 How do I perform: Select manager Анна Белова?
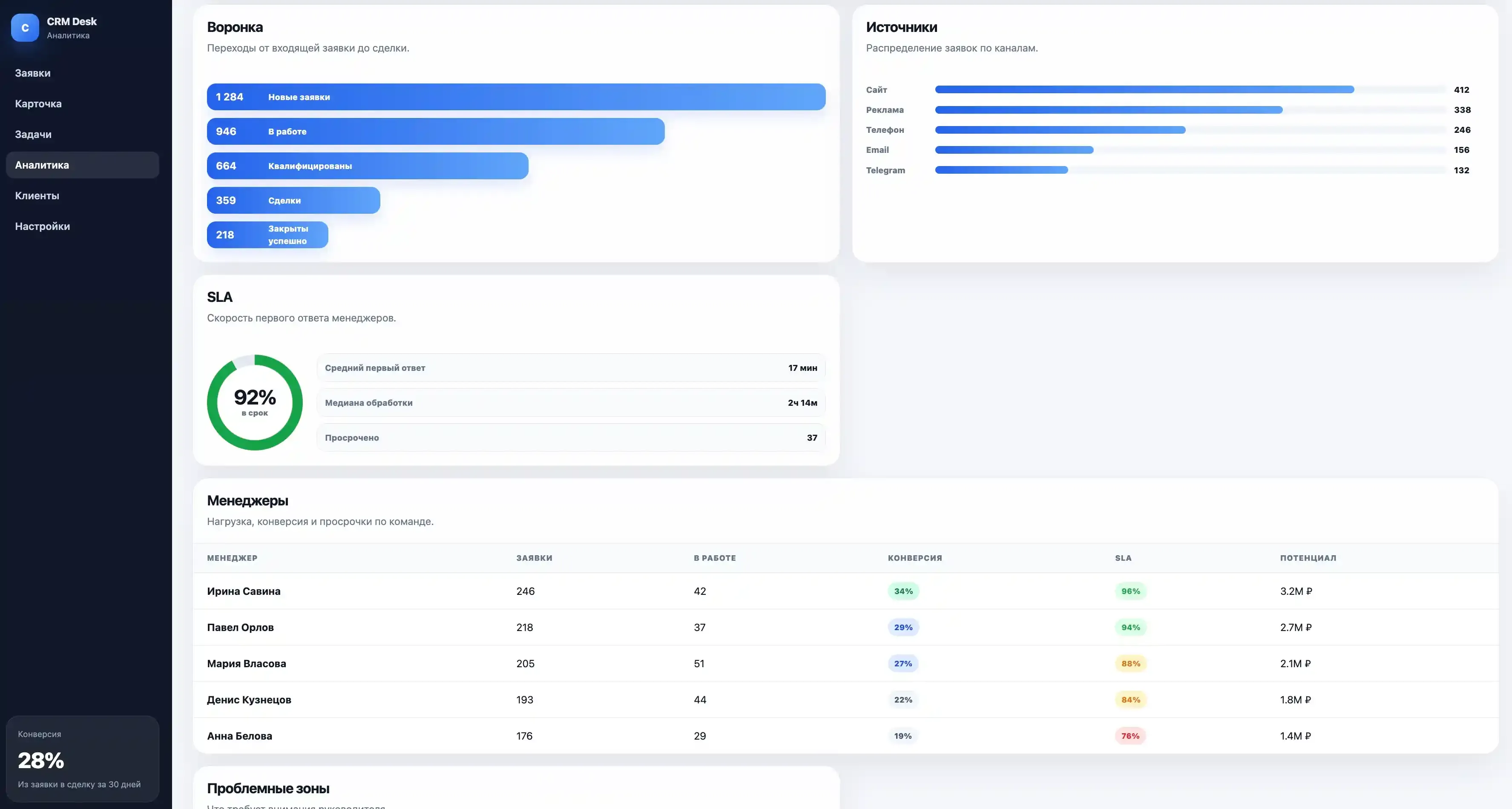coord(239,736)
